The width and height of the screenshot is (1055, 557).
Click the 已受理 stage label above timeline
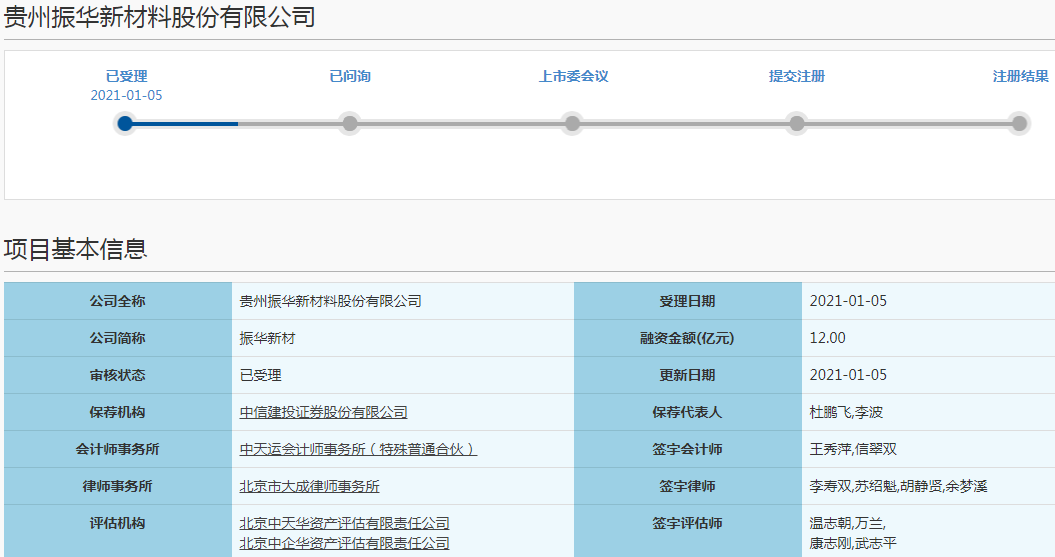[126, 76]
